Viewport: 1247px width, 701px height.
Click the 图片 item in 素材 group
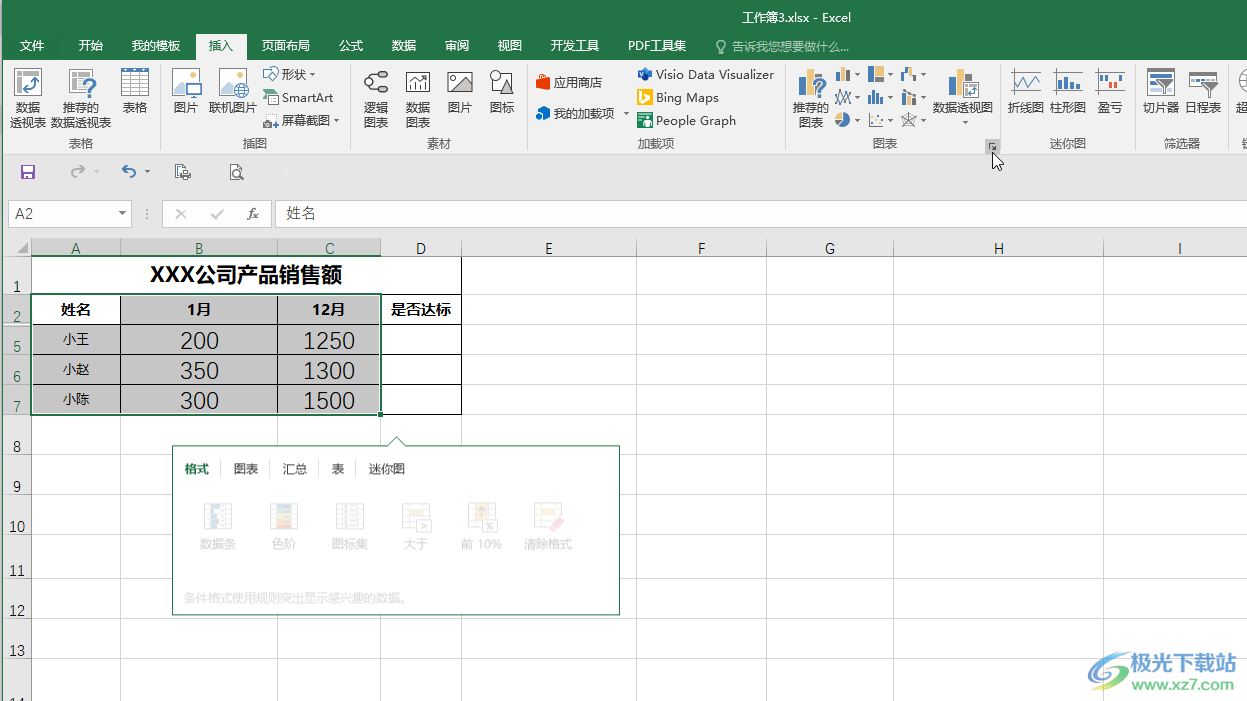[x=460, y=91]
